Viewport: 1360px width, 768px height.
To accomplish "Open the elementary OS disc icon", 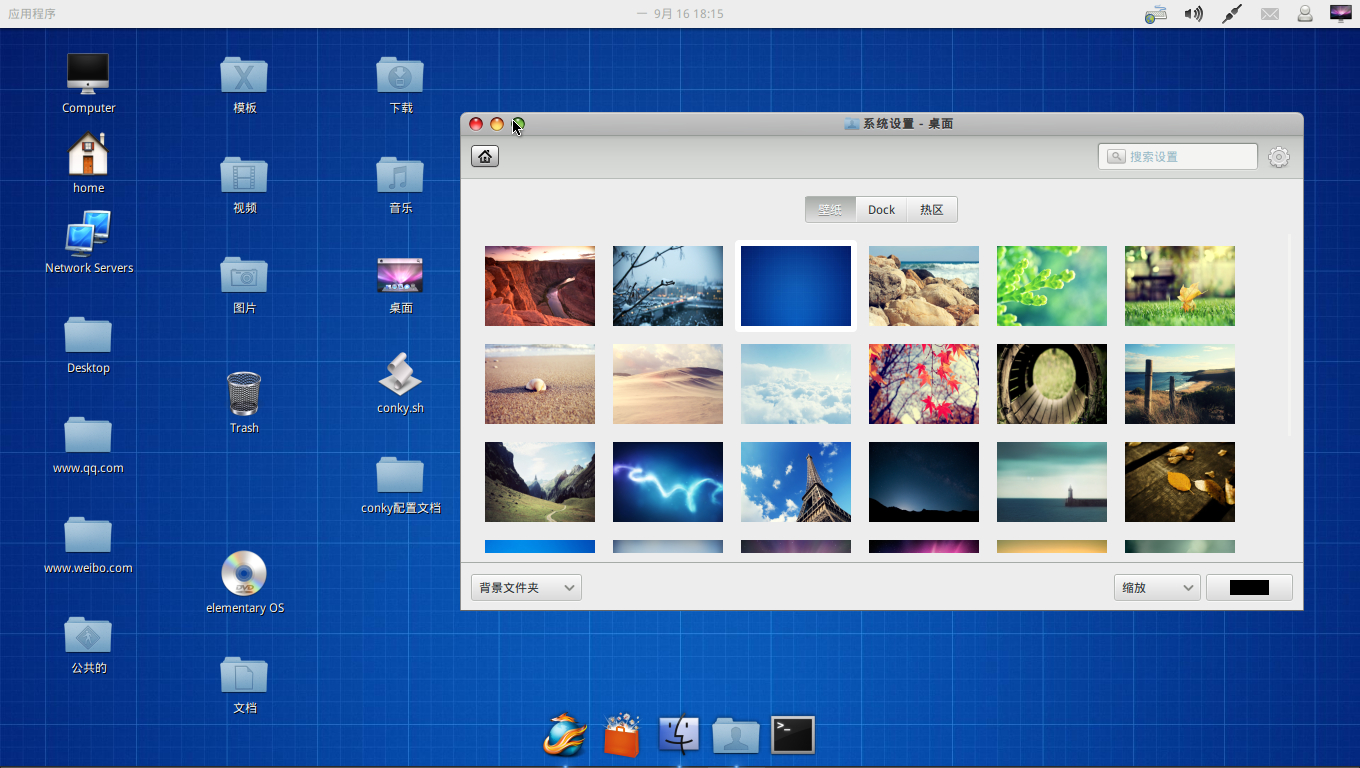I will tap(244, 574).
